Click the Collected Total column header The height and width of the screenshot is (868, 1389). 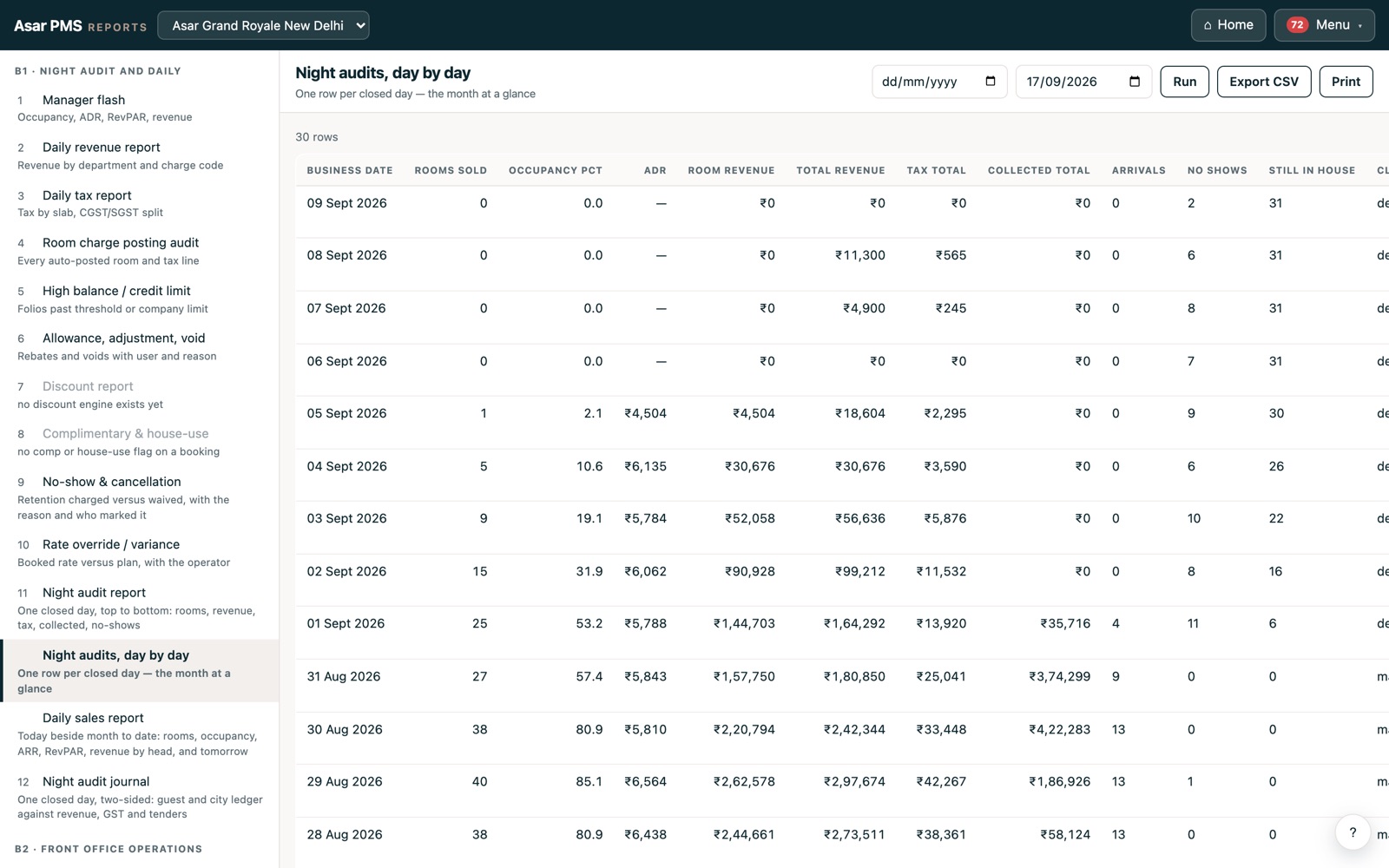[1038, 170]
